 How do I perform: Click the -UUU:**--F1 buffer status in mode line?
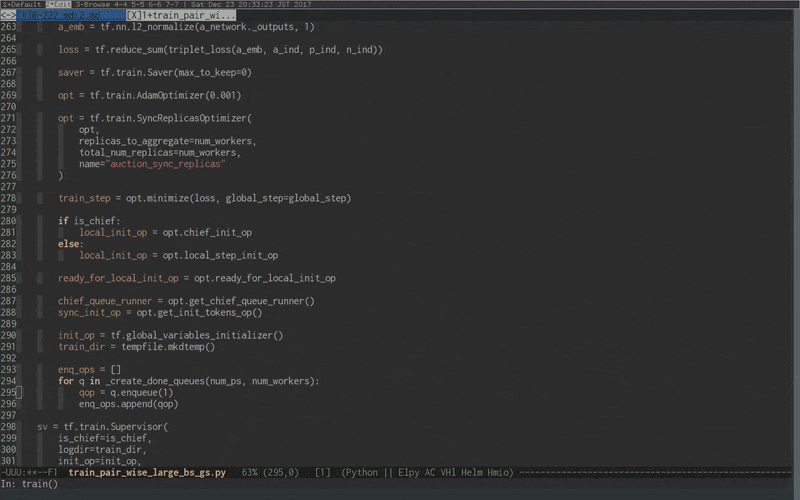(x=29, y=472)
